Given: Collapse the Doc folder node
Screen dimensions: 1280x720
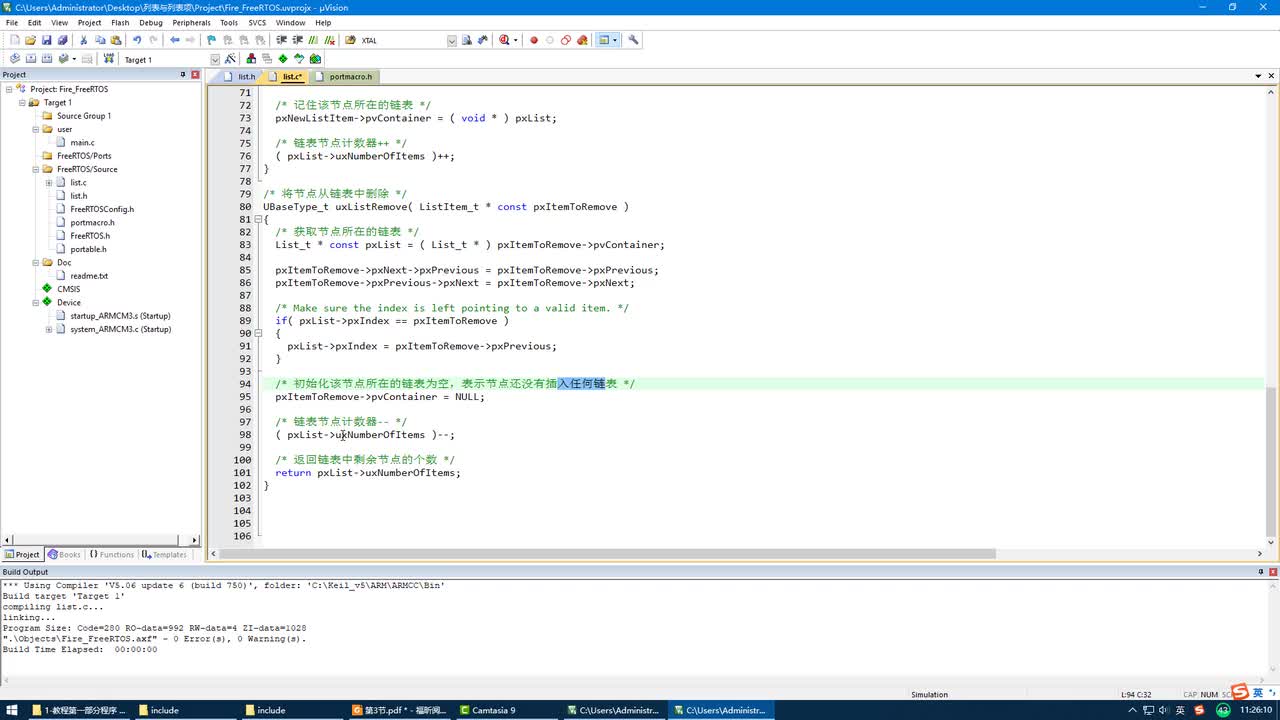Looking at the screenshot, I should coord(35,262).
